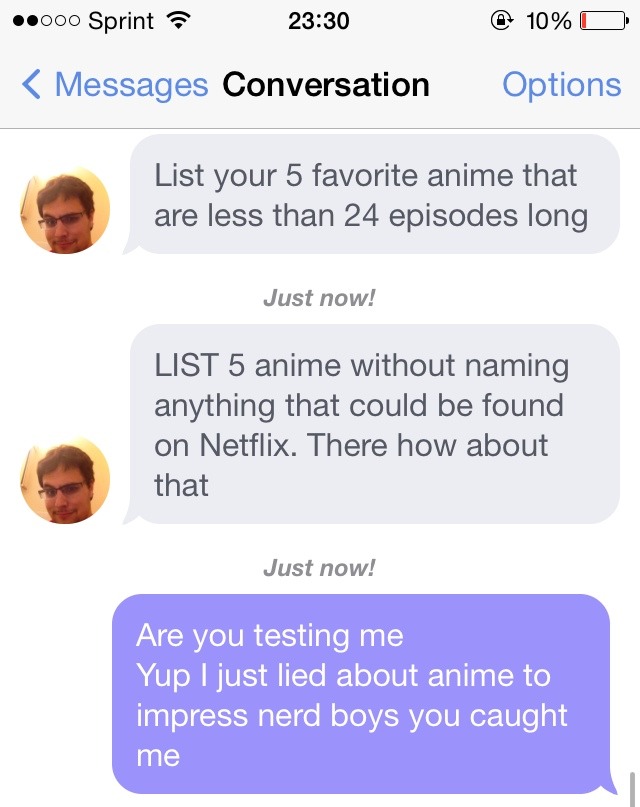This screenshot has width=640, height=807.
Task: Tap the 23:30 clock in status bar
Action: pyautogui.click(x=319, y=20)
